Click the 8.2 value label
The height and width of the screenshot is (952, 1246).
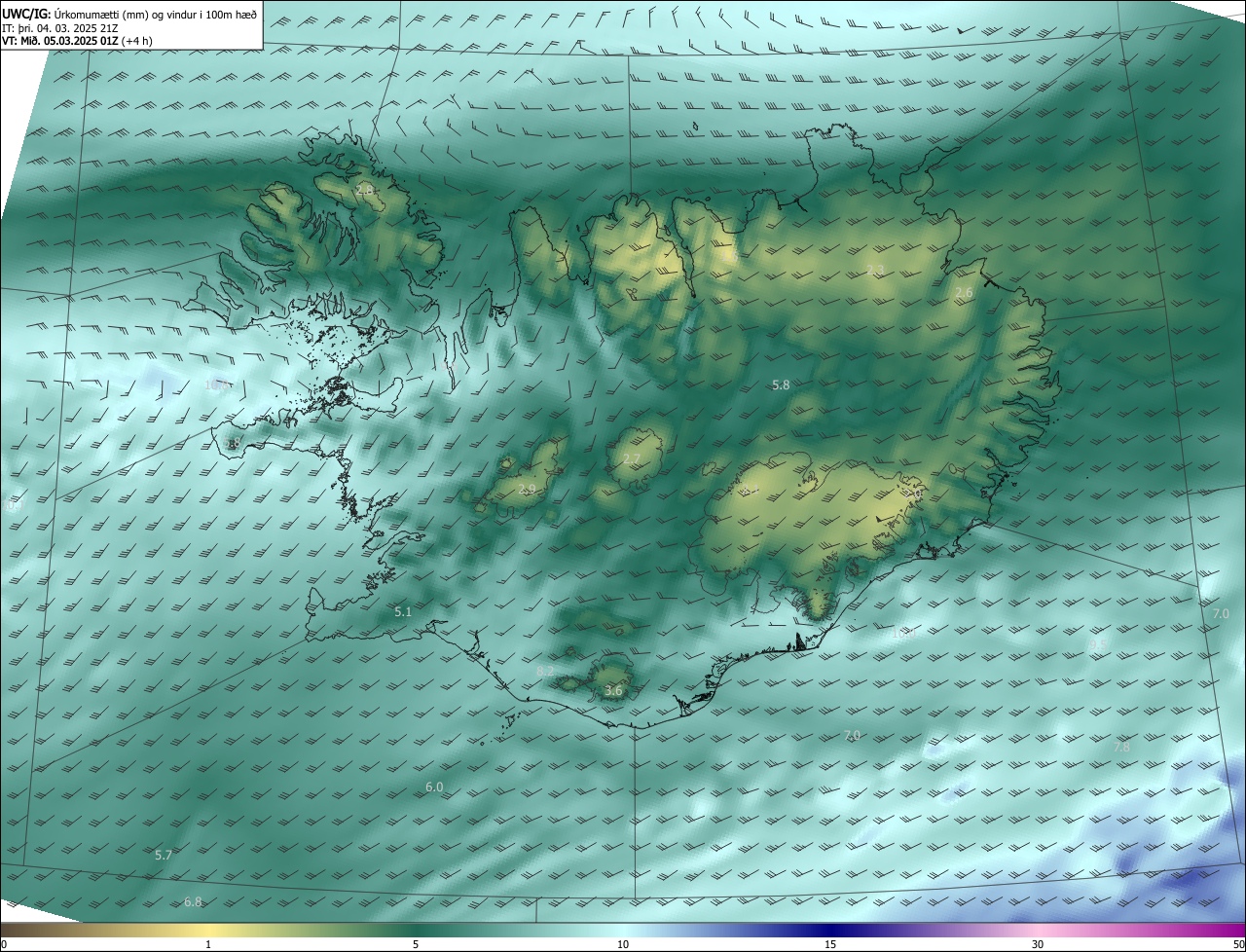545,672
